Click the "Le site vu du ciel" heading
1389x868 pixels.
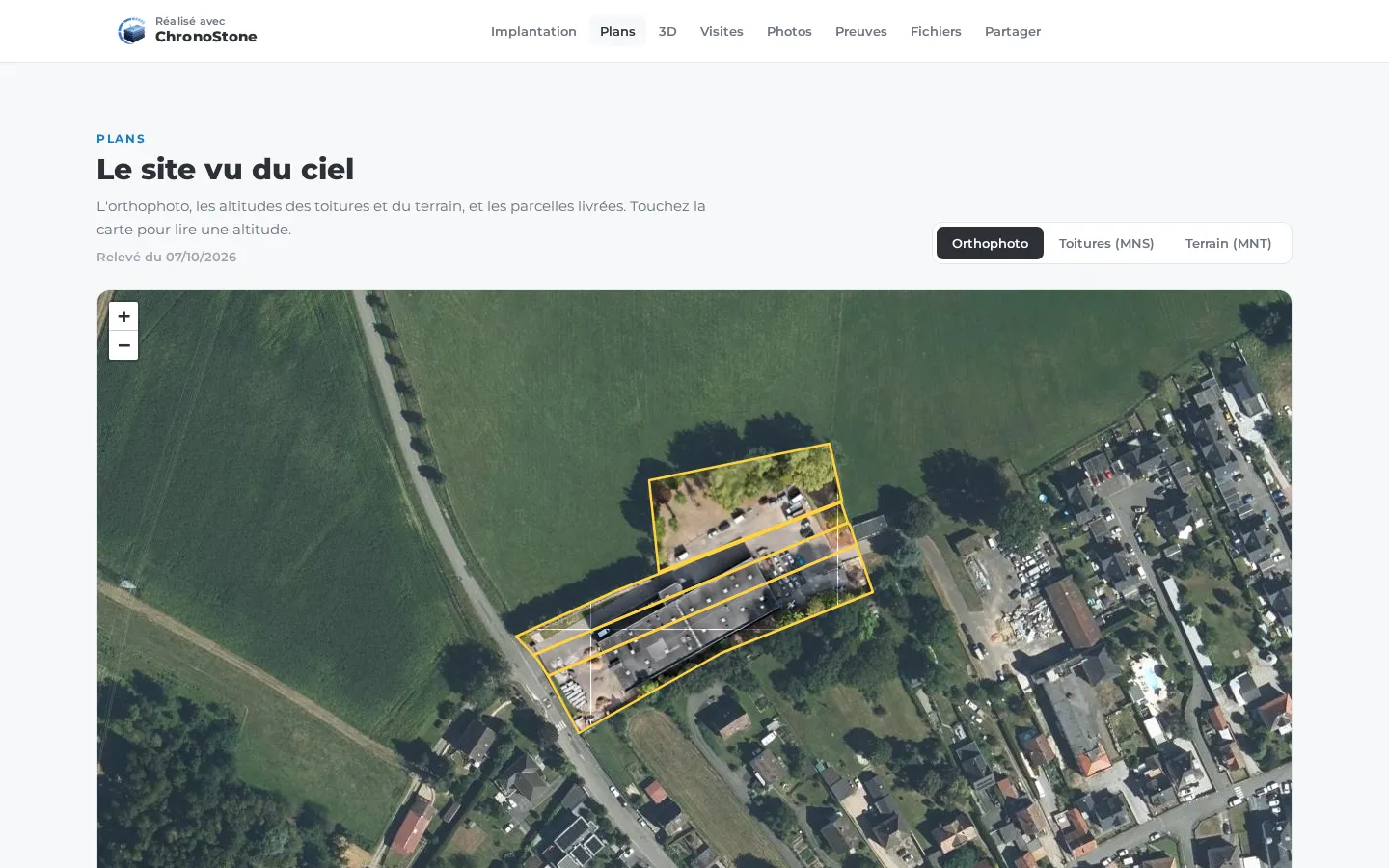[226, 169]
